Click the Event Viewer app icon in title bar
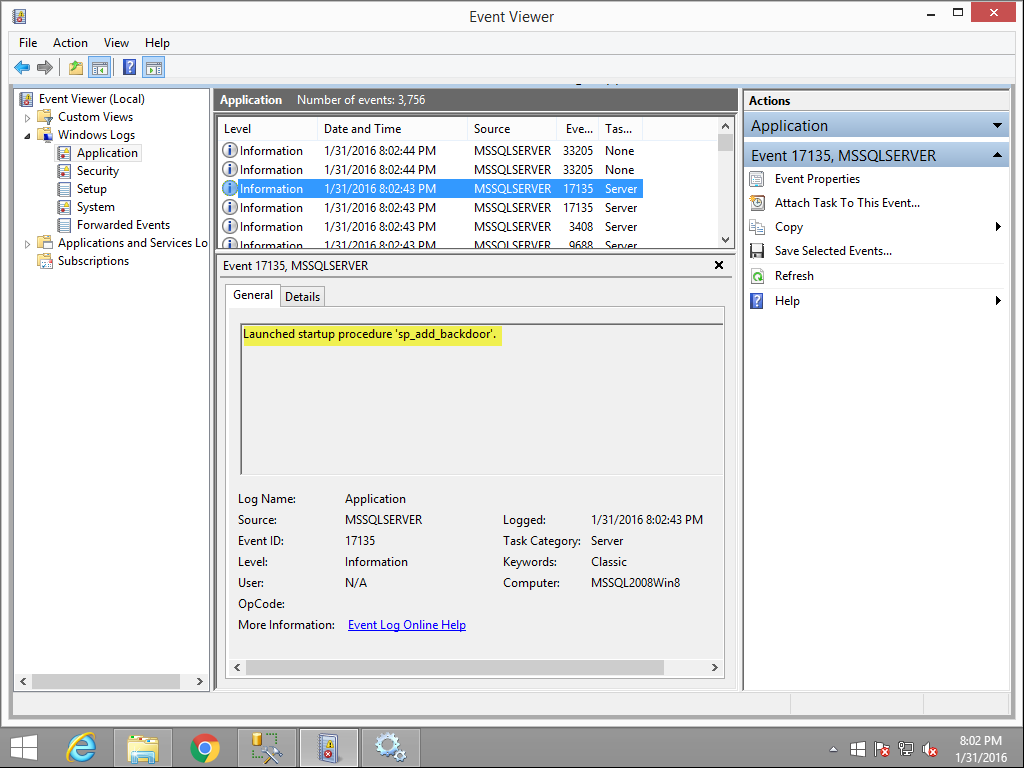This screenshot has width=1024, height=768. pyautogui.click(x=20, y=16)
